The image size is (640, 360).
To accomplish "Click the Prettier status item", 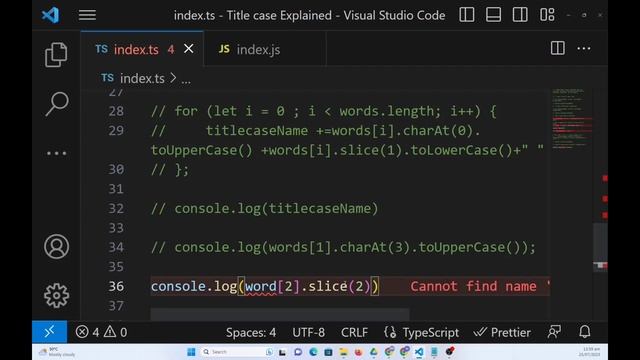I will click(x=502, y=332).
